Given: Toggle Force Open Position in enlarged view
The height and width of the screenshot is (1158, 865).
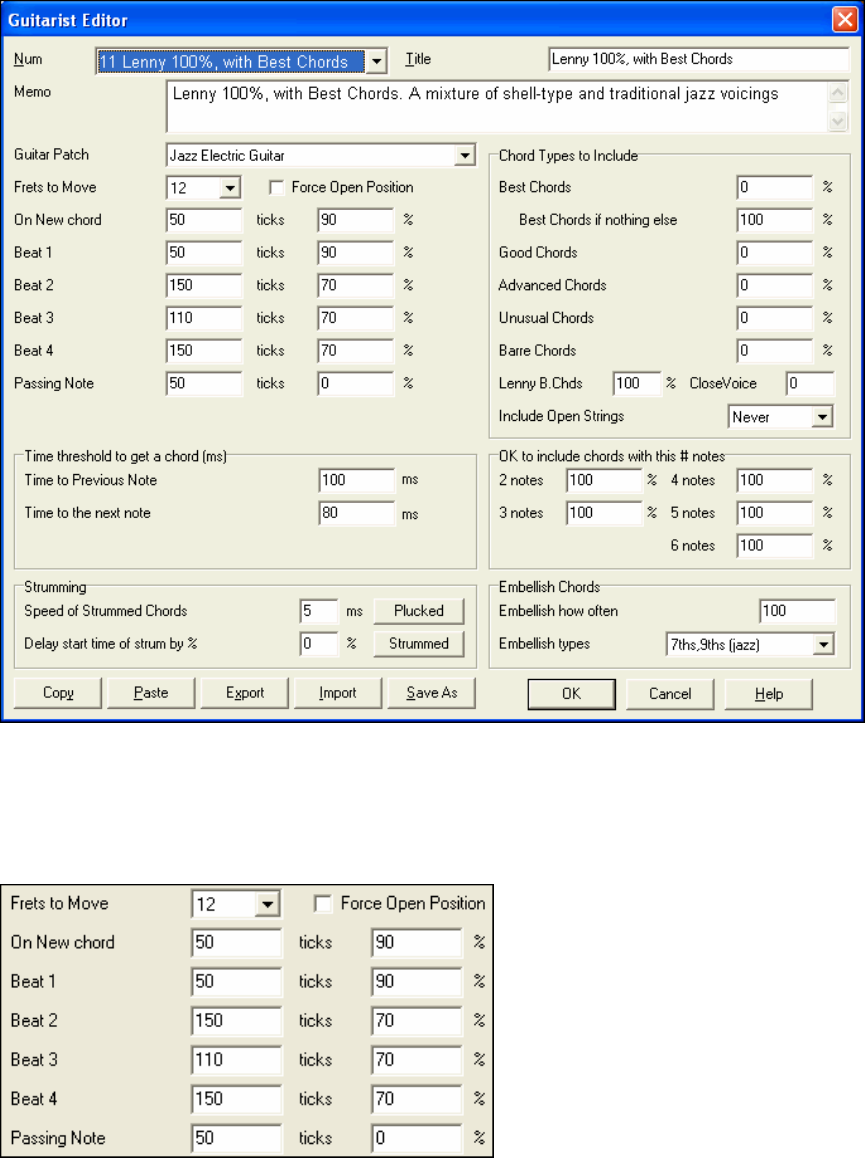Looking at the screenshot, I should [322, 903].
